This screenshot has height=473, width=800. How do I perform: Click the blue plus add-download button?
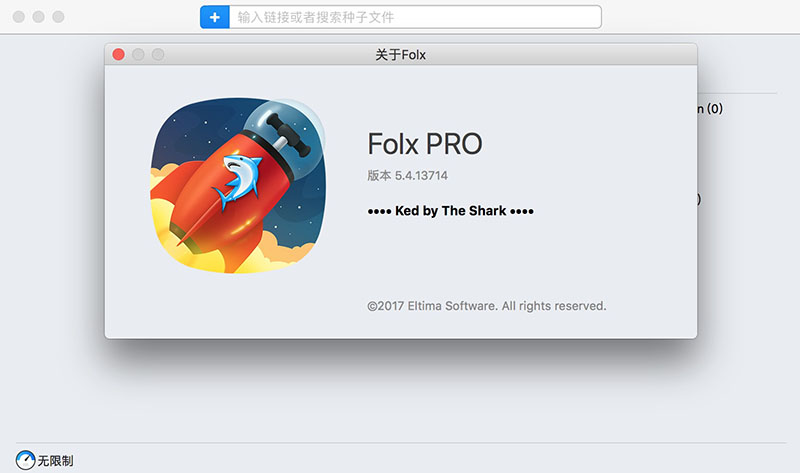(214, 17)
